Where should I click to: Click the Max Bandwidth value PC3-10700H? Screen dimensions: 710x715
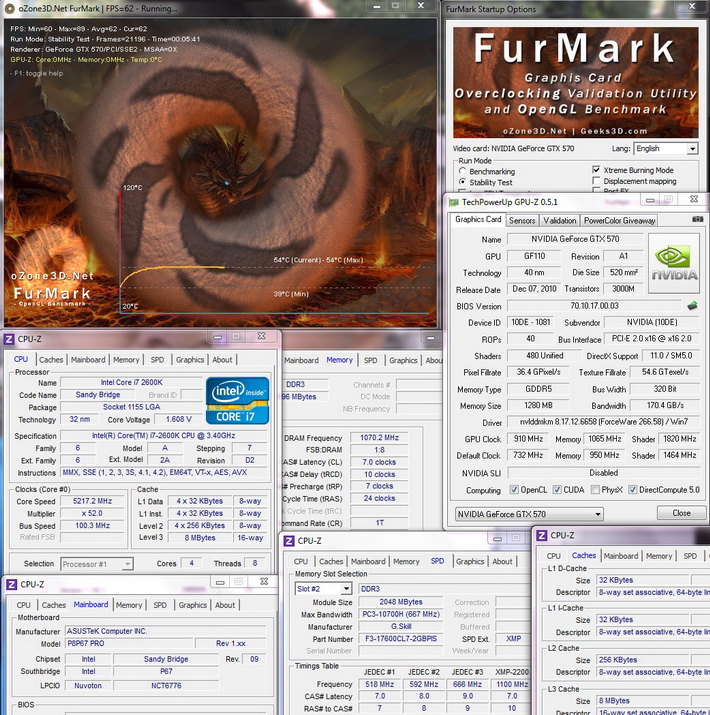pyautogui.click(x=401, y=614)
